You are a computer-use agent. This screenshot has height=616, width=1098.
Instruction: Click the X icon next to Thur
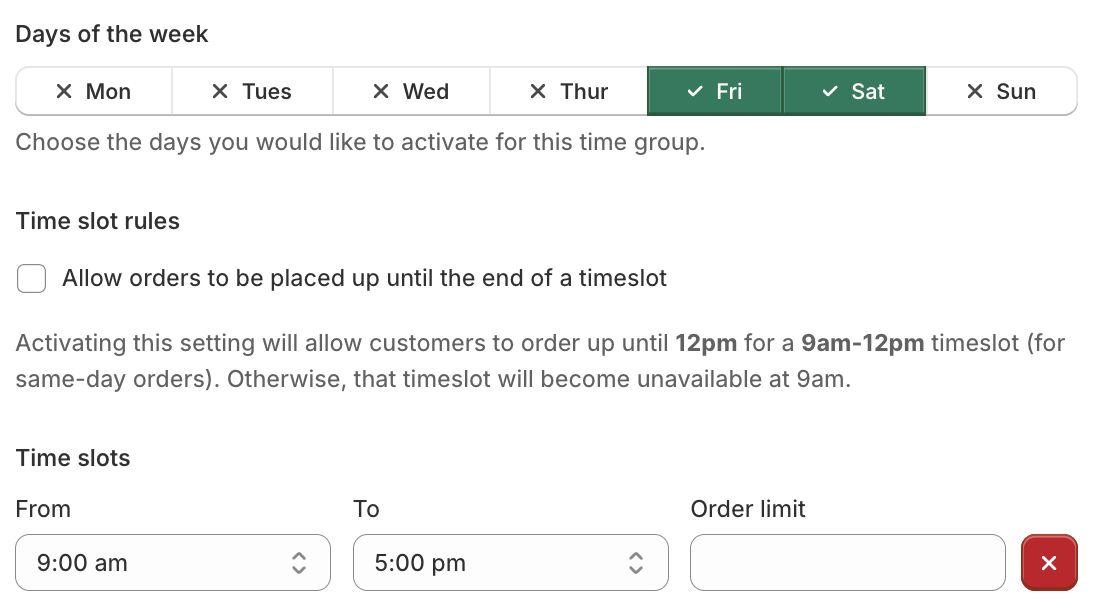(x=539, y=91)
